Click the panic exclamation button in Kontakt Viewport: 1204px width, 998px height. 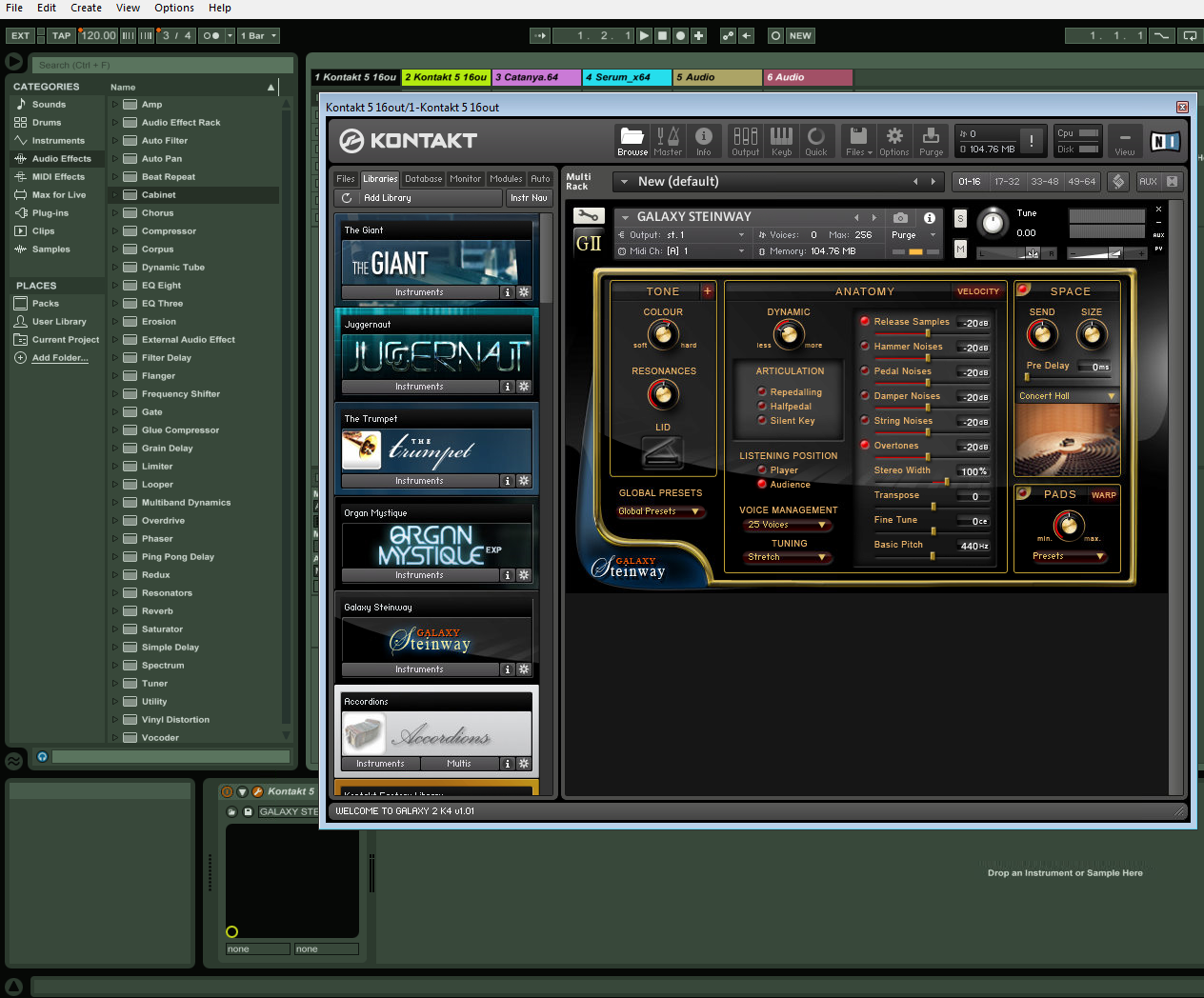(1031, 141)
